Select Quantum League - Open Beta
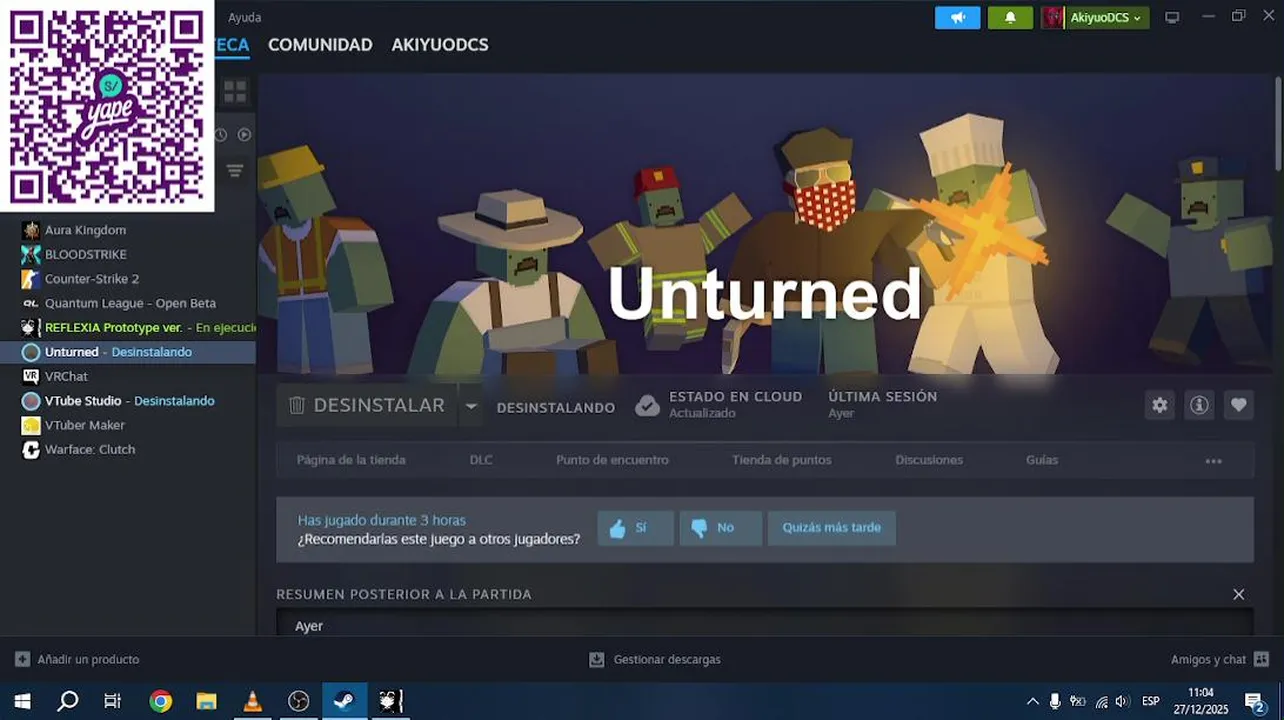 (x=128, y=303)
